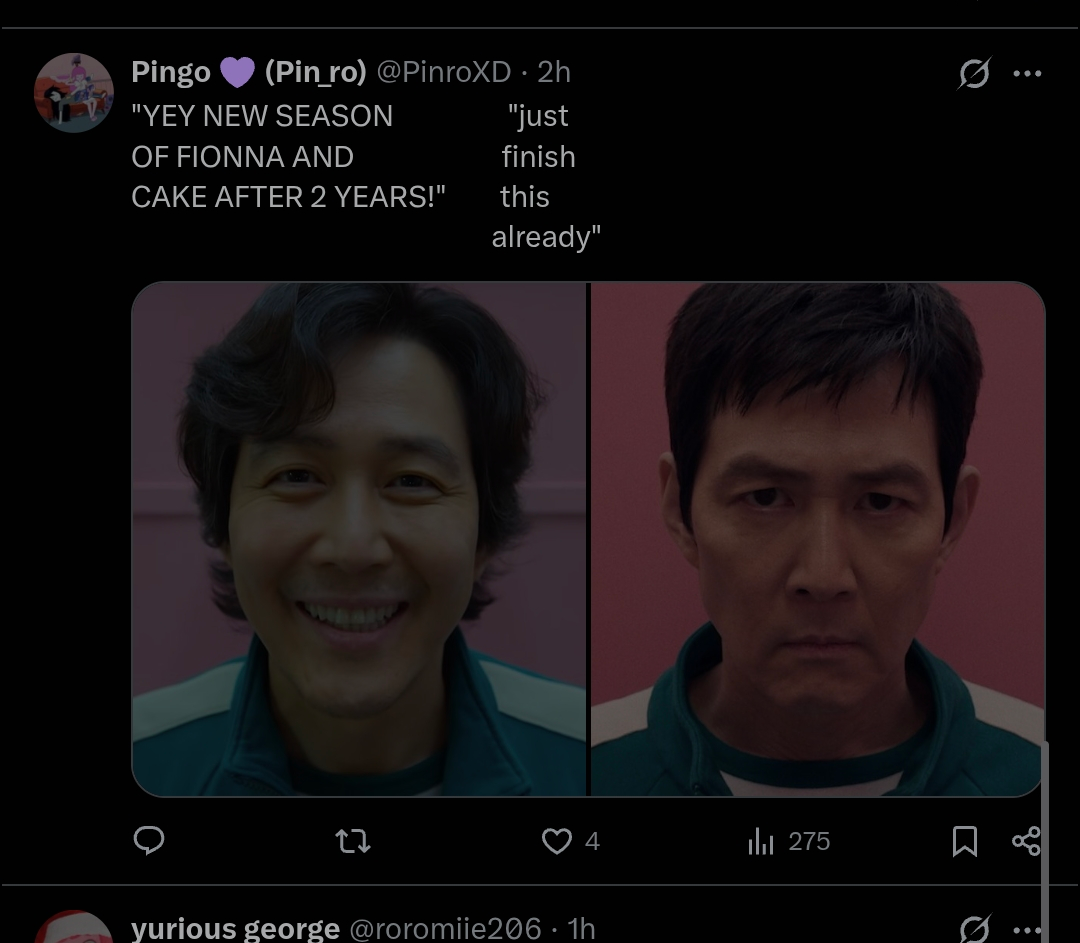
Task: Share Pingo's tweet via share icon
Action: click(x=1026, y=841)
